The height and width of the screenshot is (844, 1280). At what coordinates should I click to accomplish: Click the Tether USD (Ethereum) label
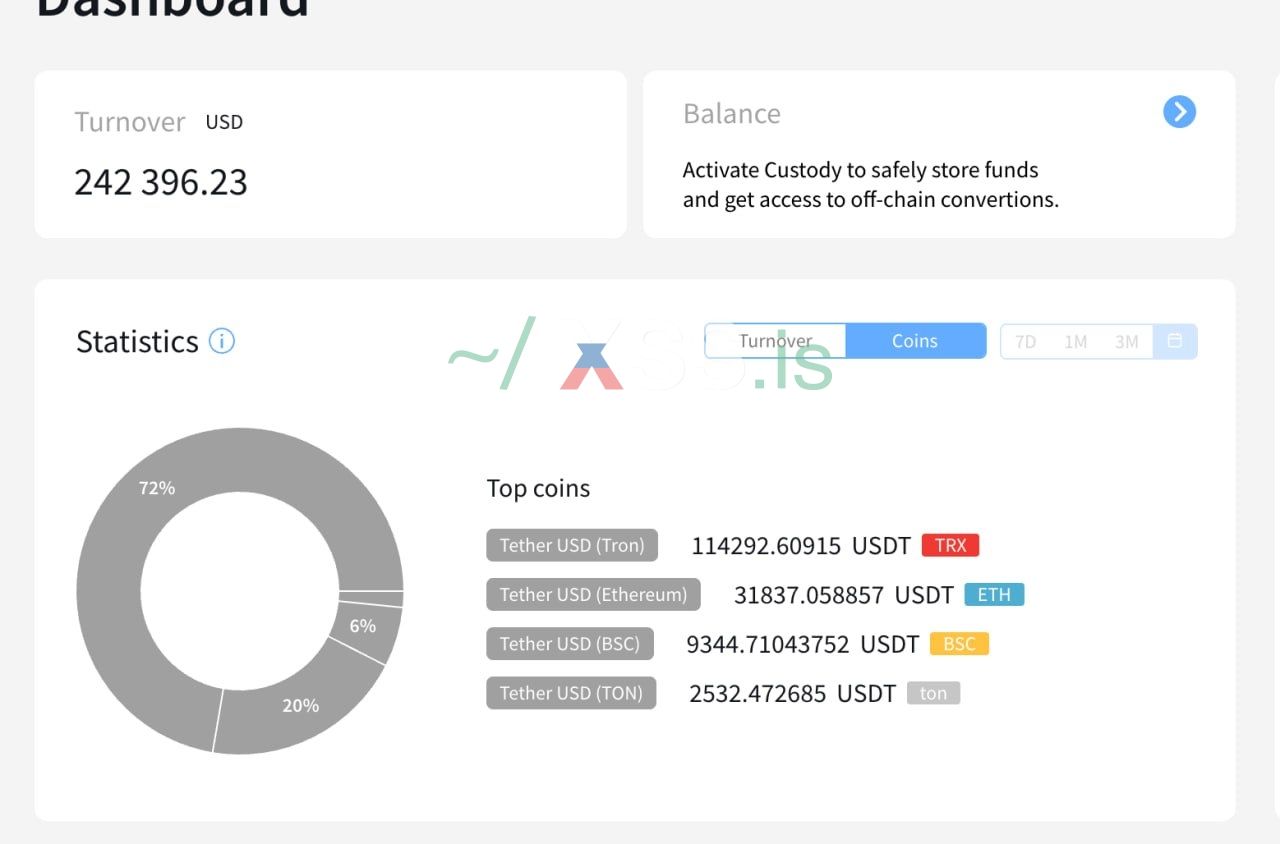point(593,595)
